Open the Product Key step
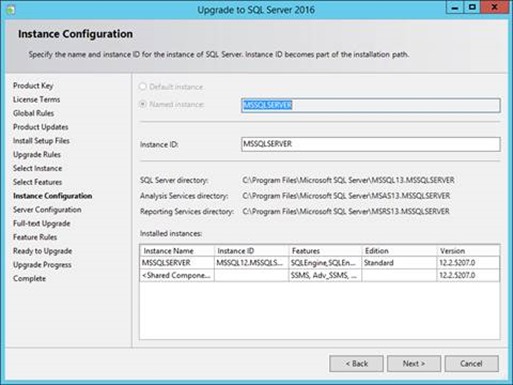 point(33,86)
